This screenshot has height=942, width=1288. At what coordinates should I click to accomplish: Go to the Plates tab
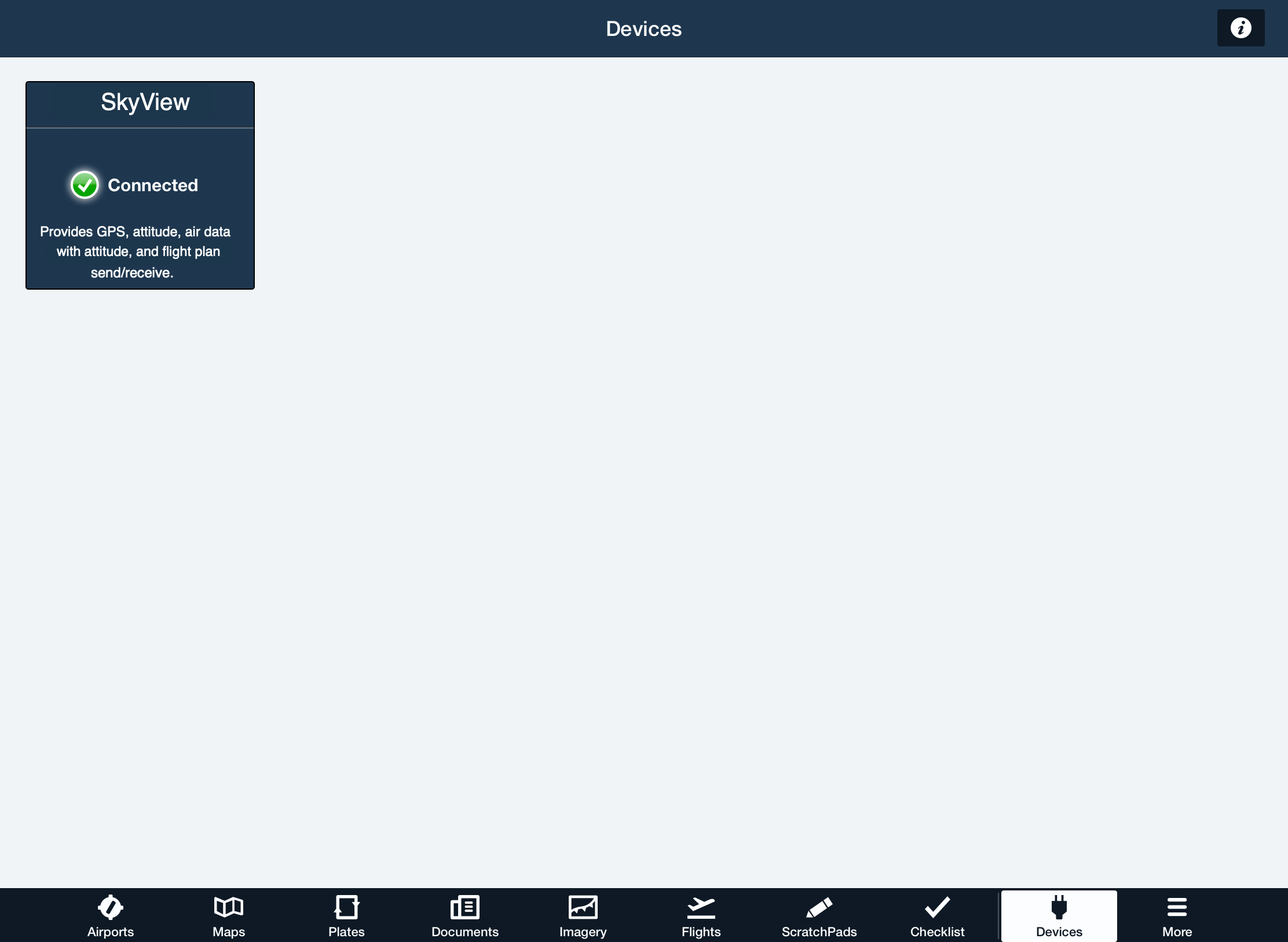346,917
